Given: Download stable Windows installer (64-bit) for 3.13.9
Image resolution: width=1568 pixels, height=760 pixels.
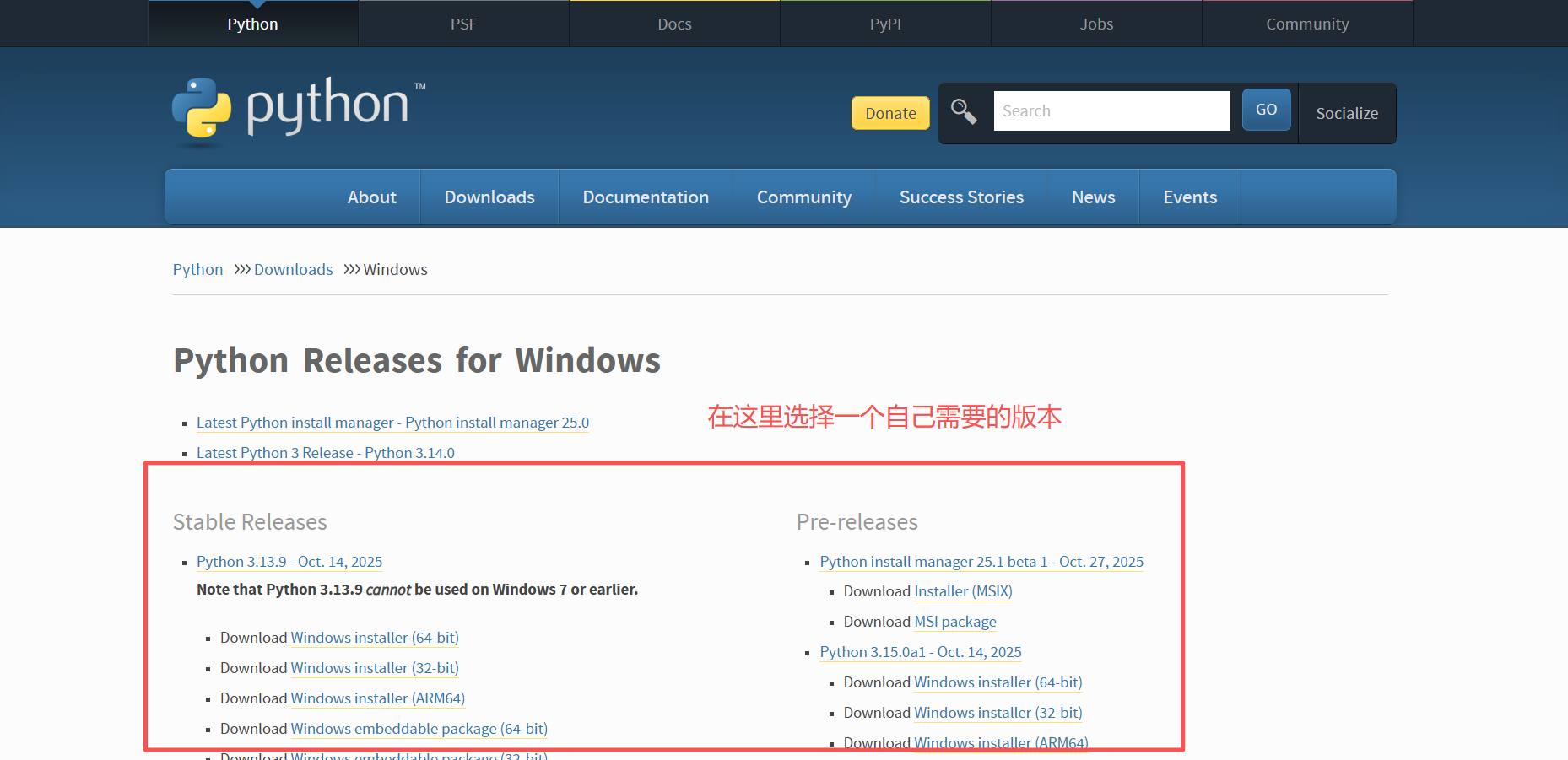Looking at the screenshot, I should tap(375, 638).
